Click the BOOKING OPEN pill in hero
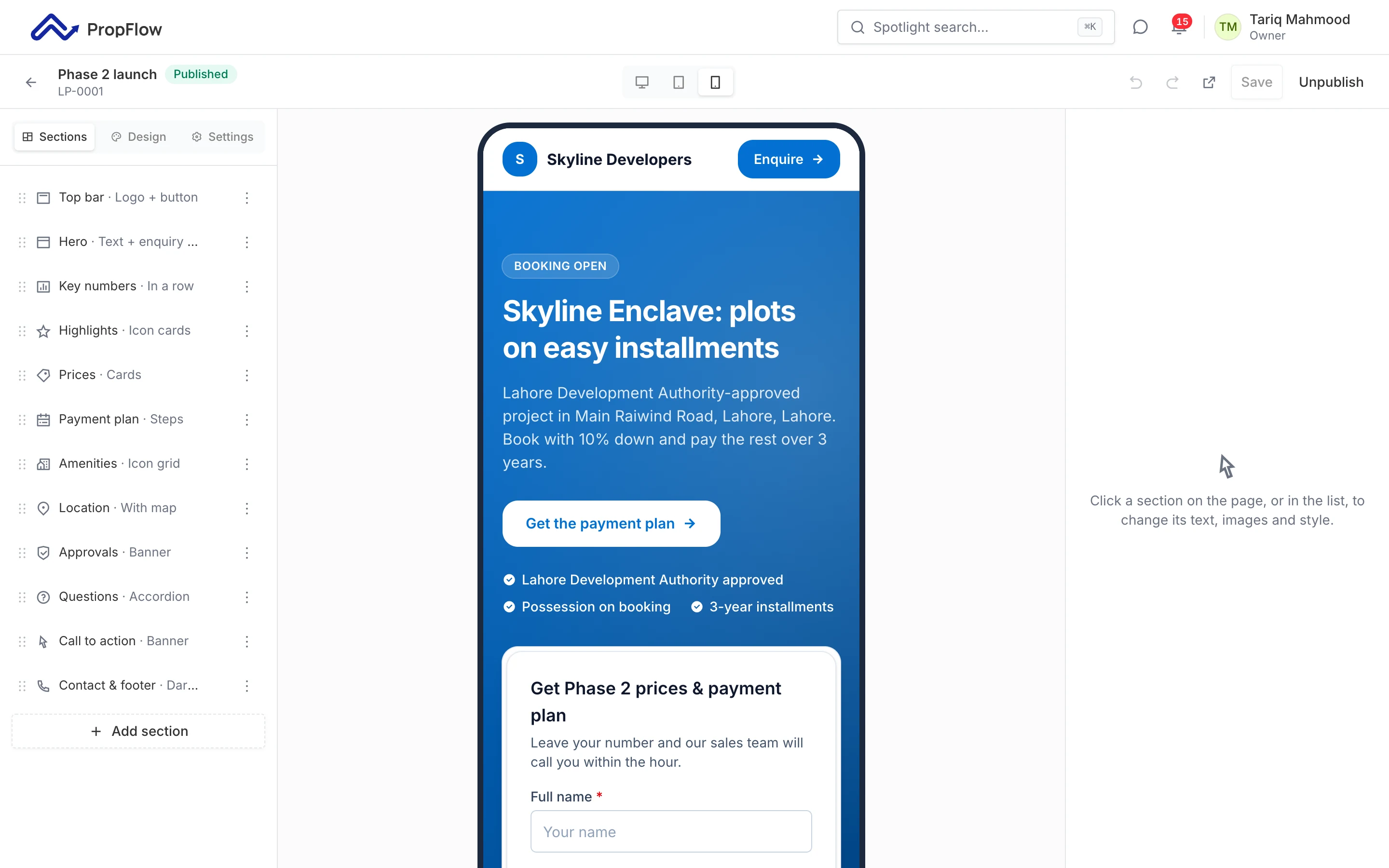Screen dimensions: 1389x868 point(560,266)
